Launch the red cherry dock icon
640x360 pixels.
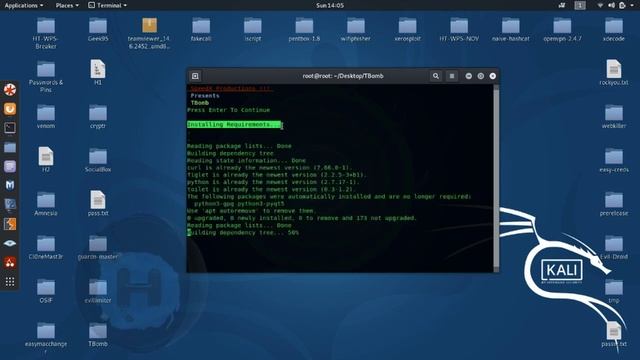(x=10, y=262)
